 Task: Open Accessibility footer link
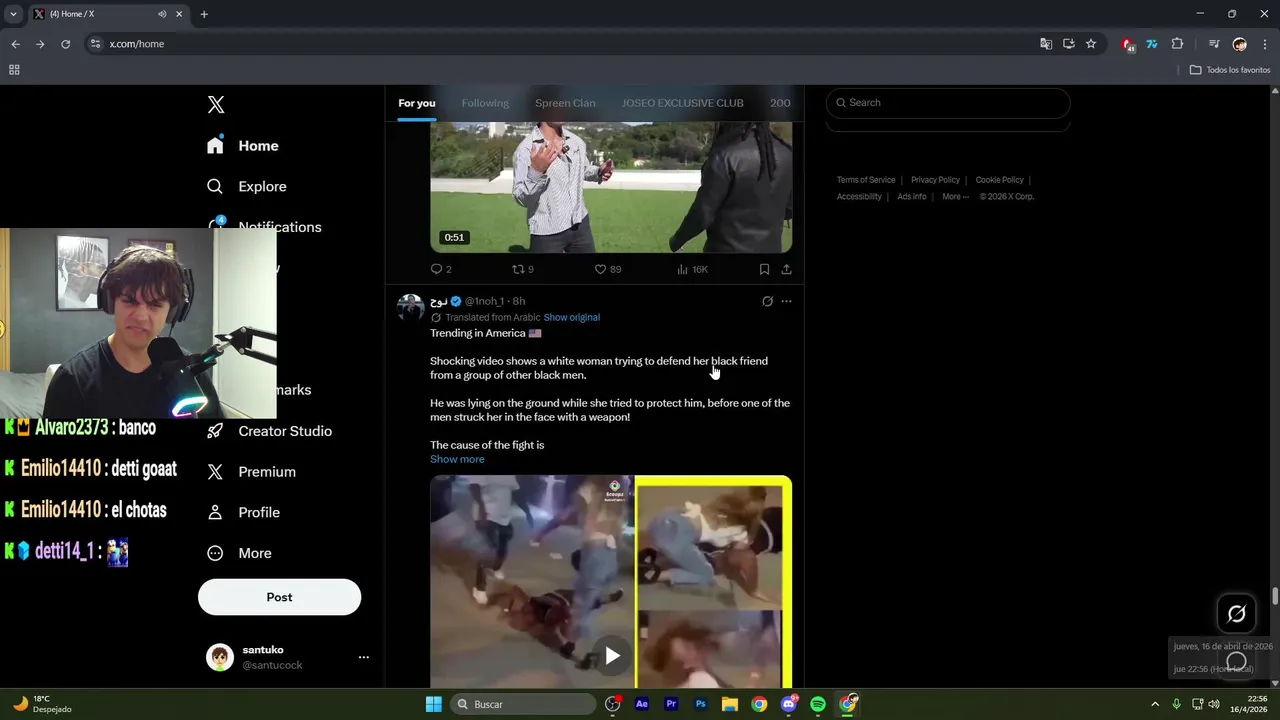[859, 197]
